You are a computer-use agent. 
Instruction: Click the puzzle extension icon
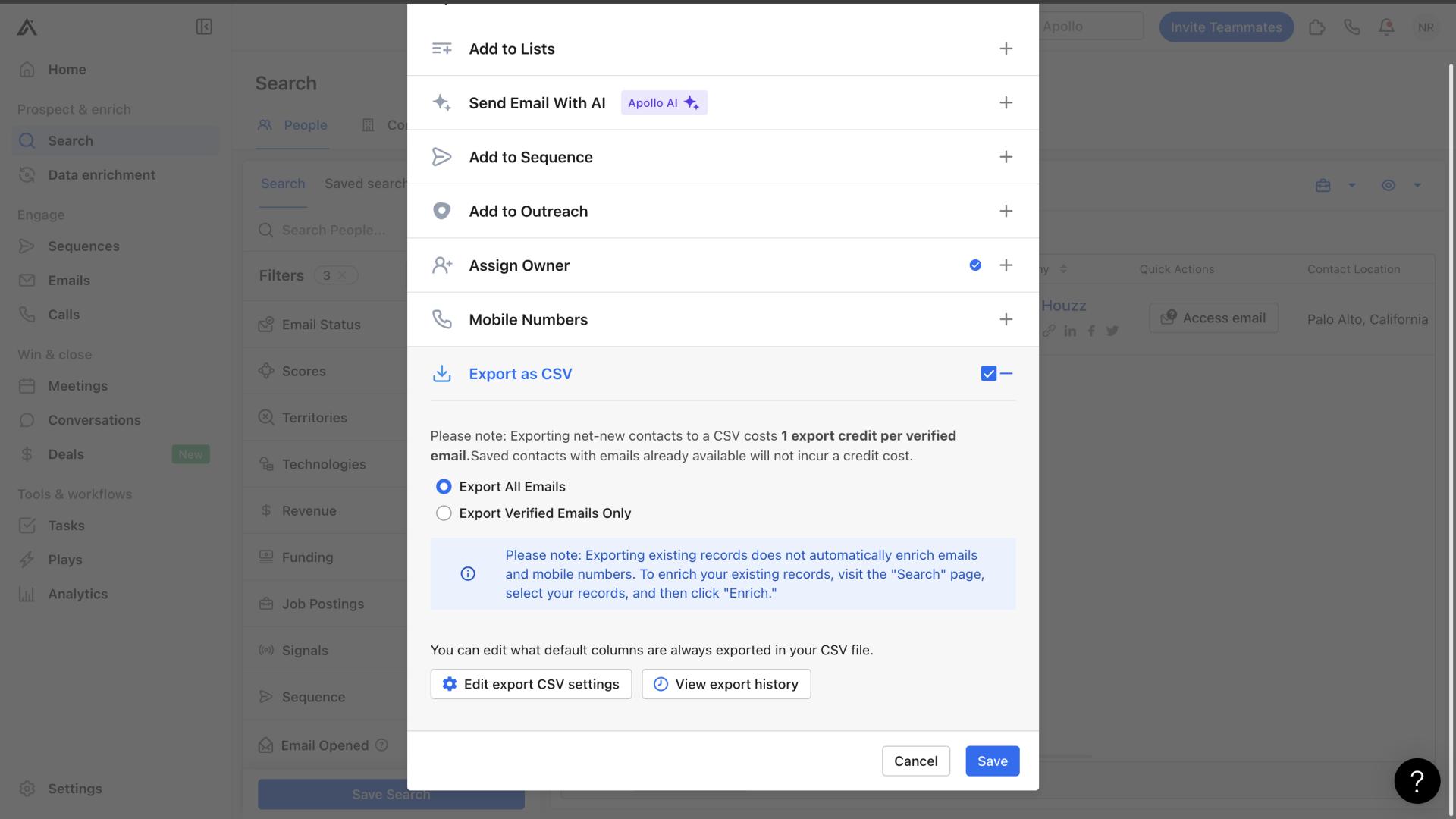tap(1317, 27)
